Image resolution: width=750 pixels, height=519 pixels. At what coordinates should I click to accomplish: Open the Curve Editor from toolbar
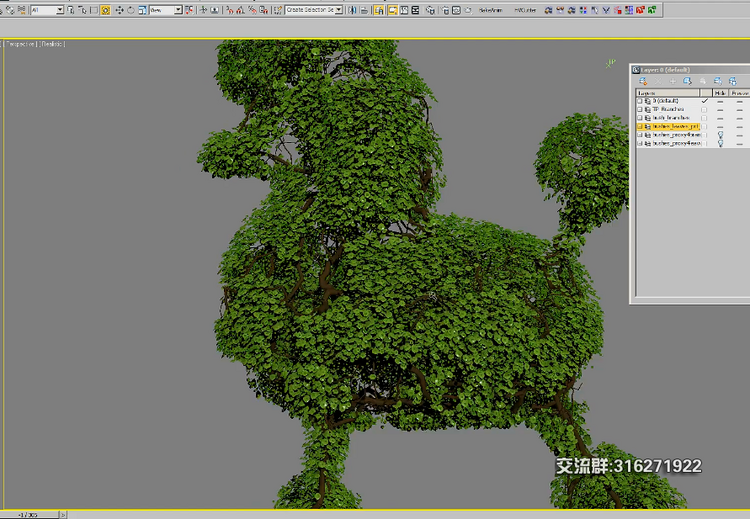click(404, 10)
